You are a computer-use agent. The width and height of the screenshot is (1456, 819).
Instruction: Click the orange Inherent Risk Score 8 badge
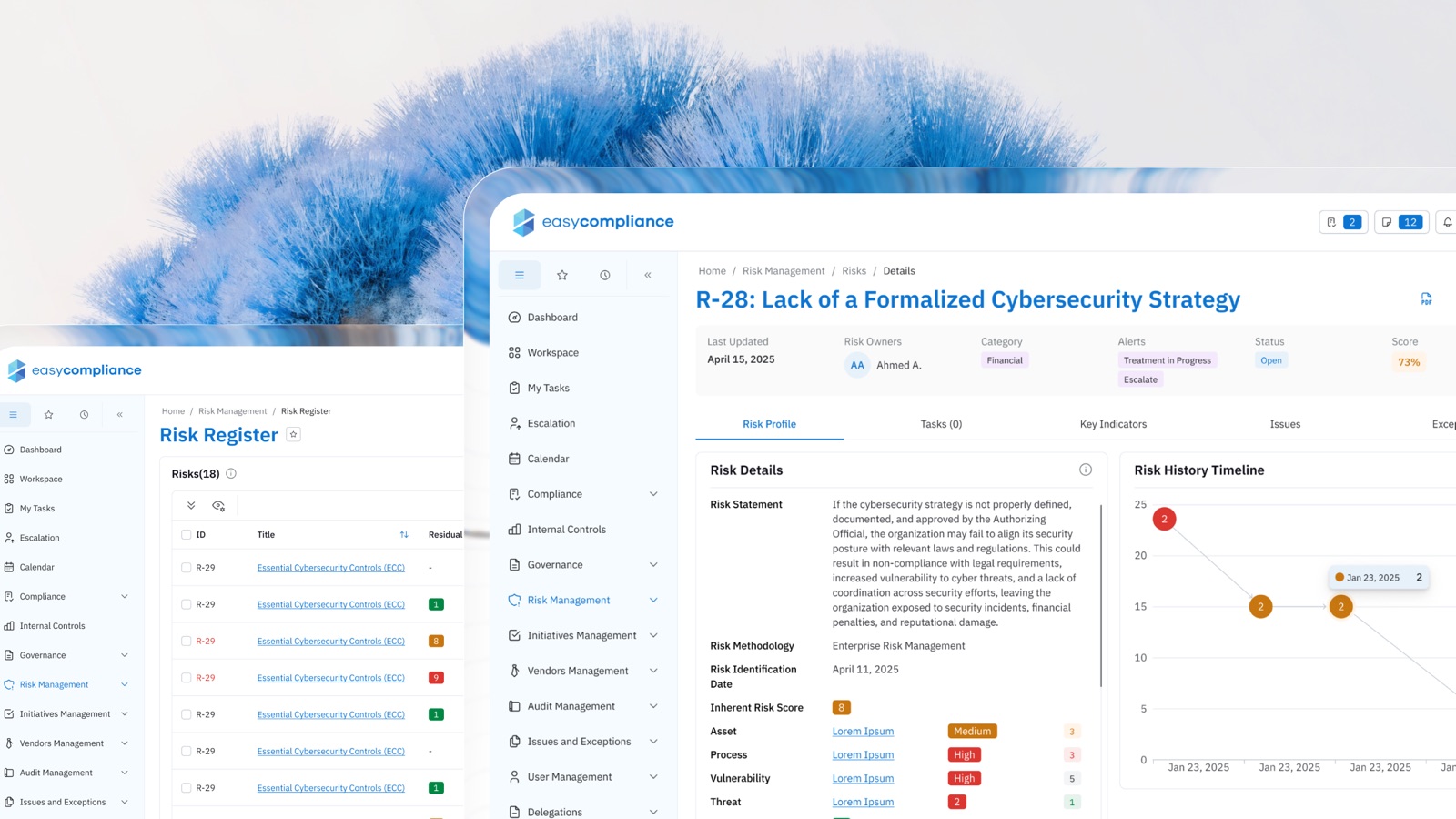(x=842, y=708)
